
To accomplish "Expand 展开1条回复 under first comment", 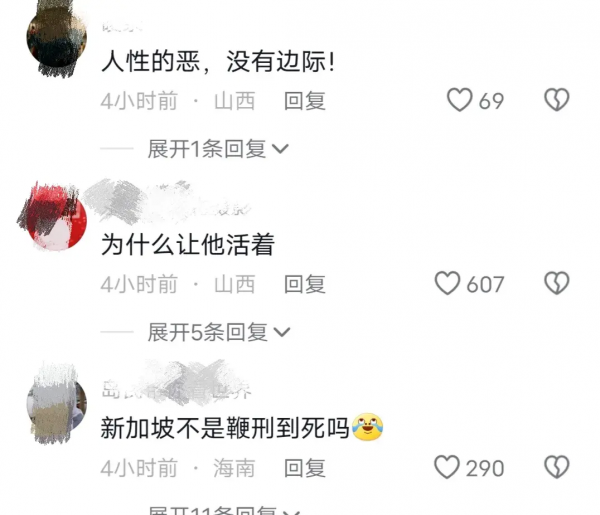I will 218,149.
